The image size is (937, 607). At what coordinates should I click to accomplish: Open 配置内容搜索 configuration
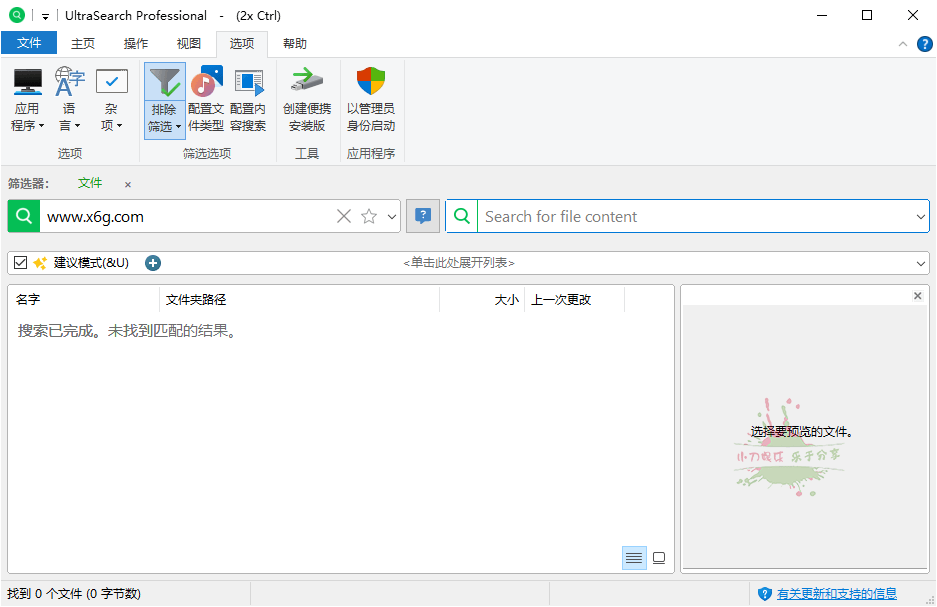click(247, 100)
